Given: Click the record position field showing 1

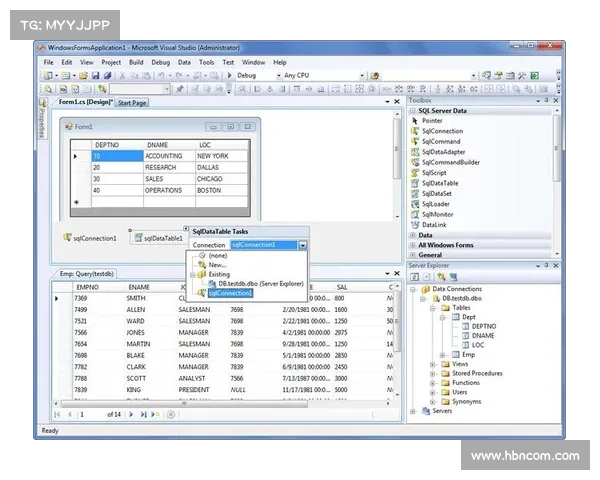Looking at the screenshot, I should pyautogui.click(x=91, y=415).
